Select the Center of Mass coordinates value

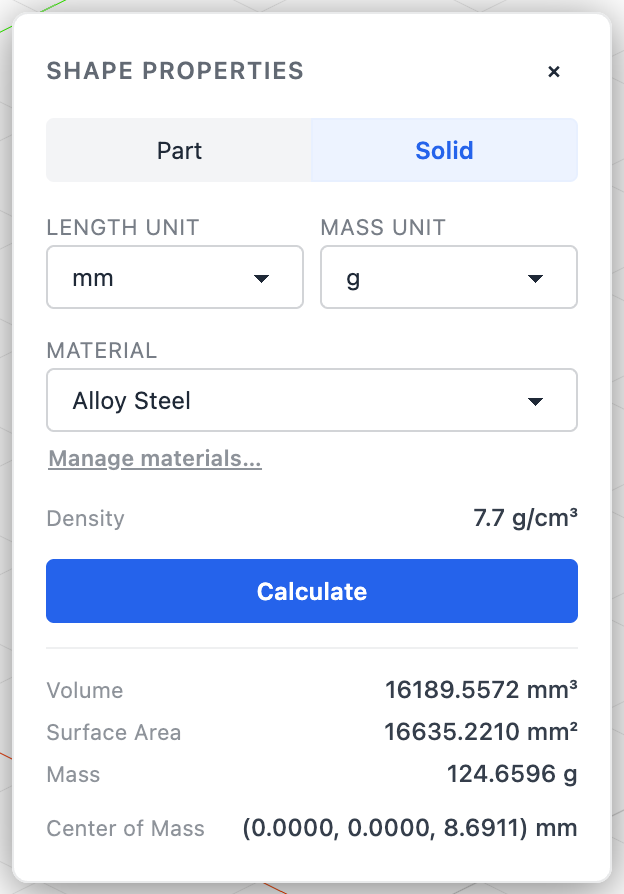pos(410,828)
